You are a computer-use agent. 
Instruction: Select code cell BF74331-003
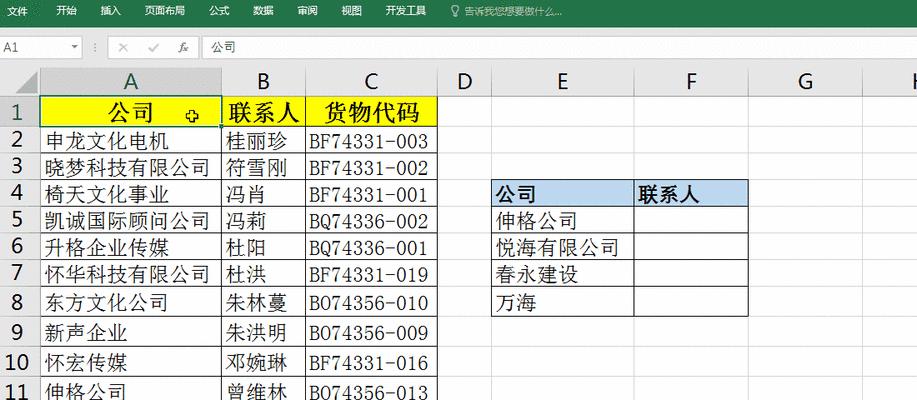coord(371,140)
